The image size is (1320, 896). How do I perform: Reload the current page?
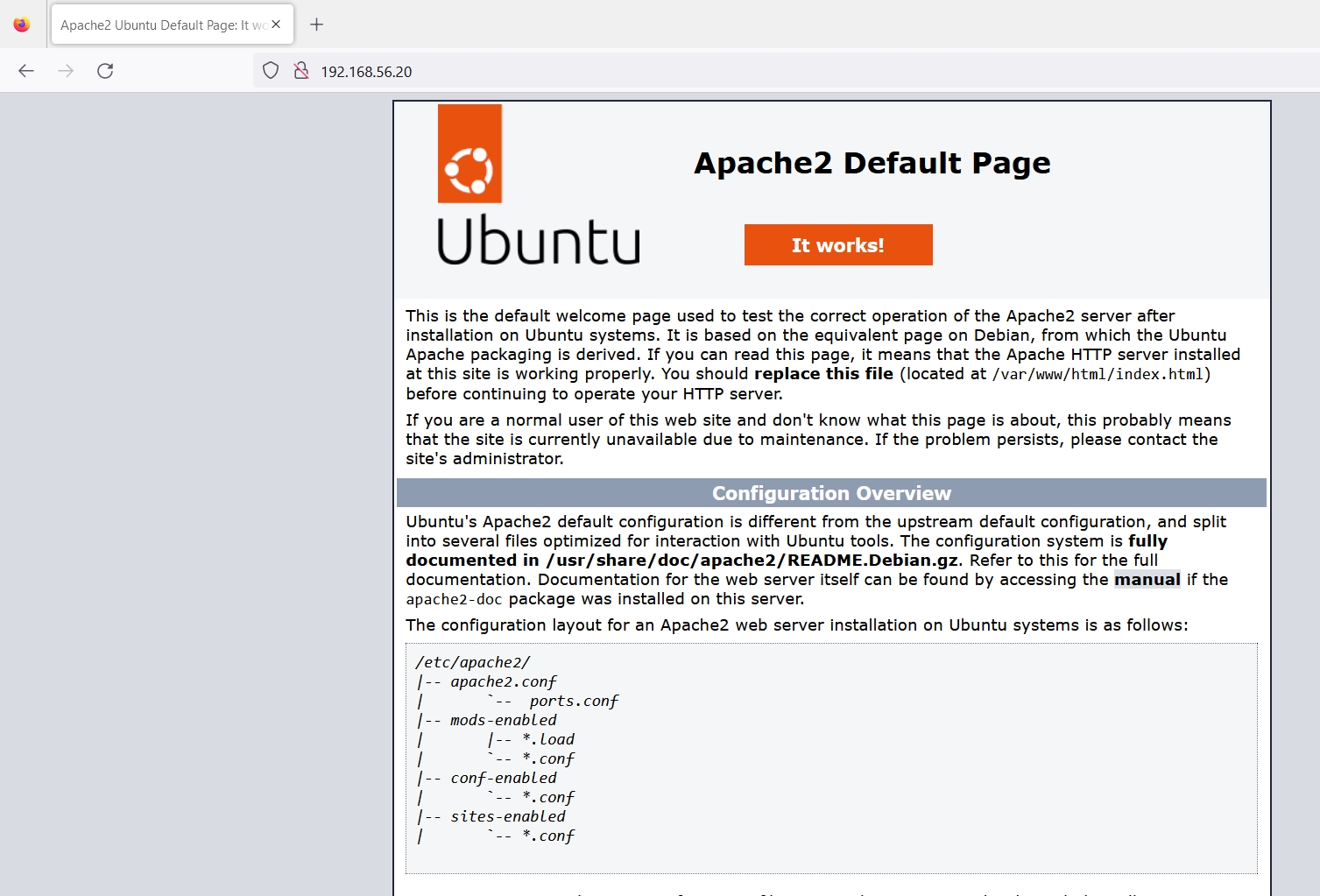[x=105, y=71]
